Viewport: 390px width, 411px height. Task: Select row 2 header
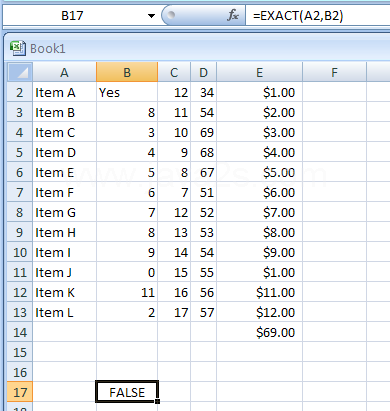pyautogui.click(x=20, y=92)
